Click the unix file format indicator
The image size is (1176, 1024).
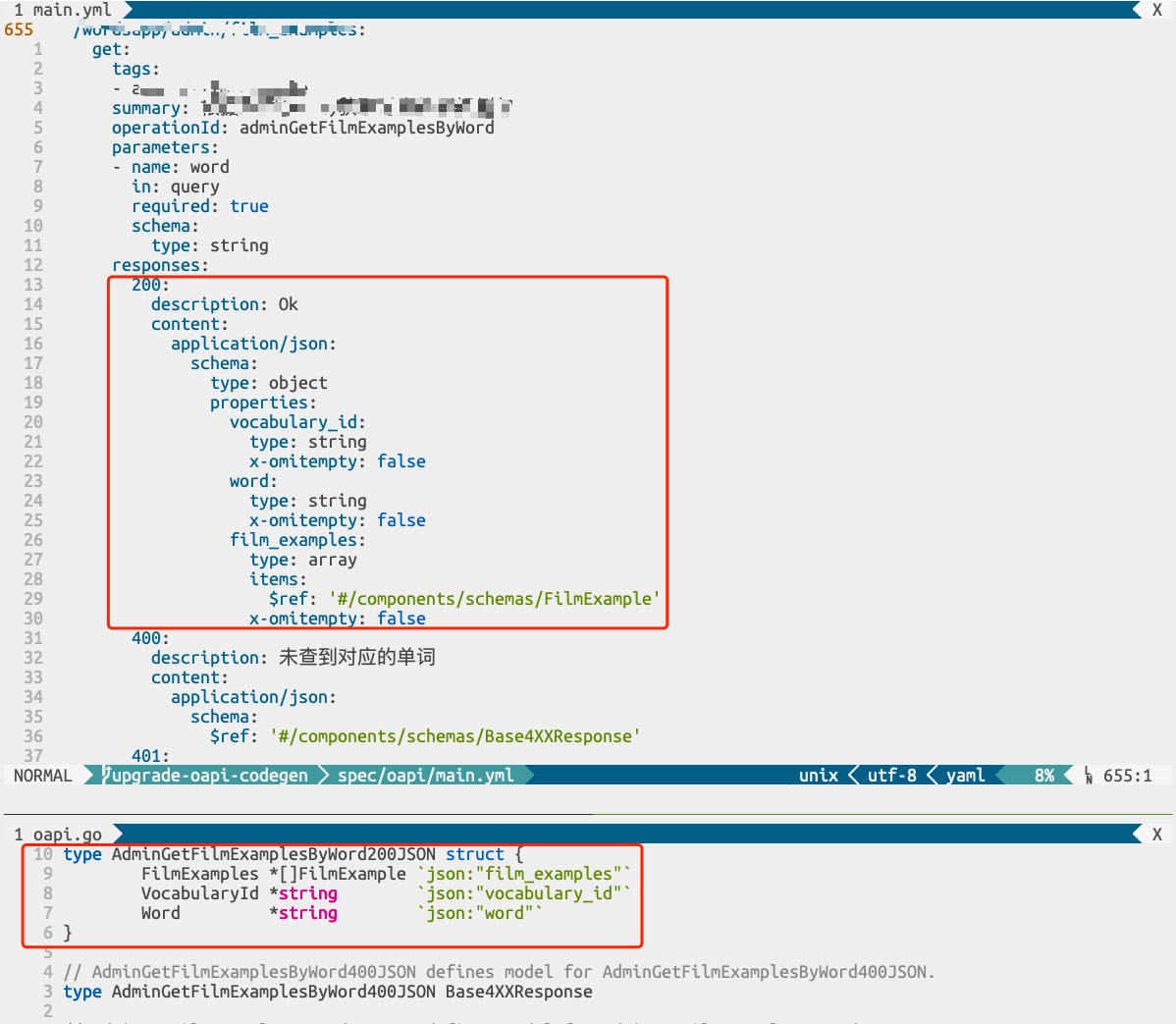(819, 776)
